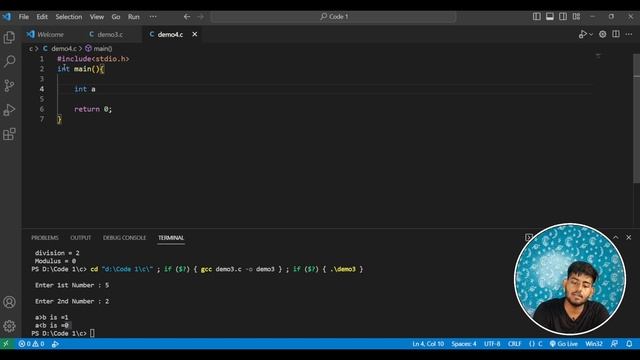
Task: Switch to the DEBUG CONSOLE panel tab
Action: pyautogui.click(x=124, y=238)
